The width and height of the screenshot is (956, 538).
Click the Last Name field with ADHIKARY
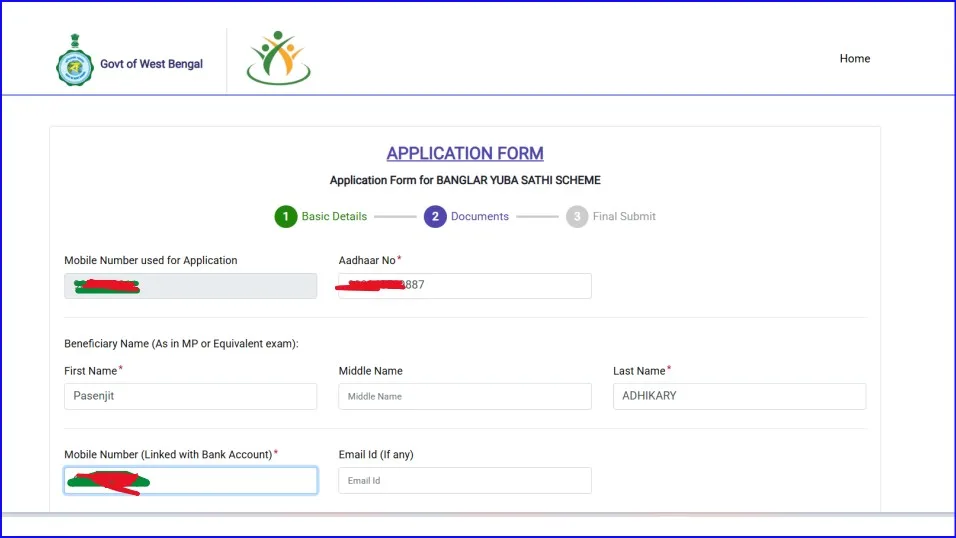click(x=739, y=396)
